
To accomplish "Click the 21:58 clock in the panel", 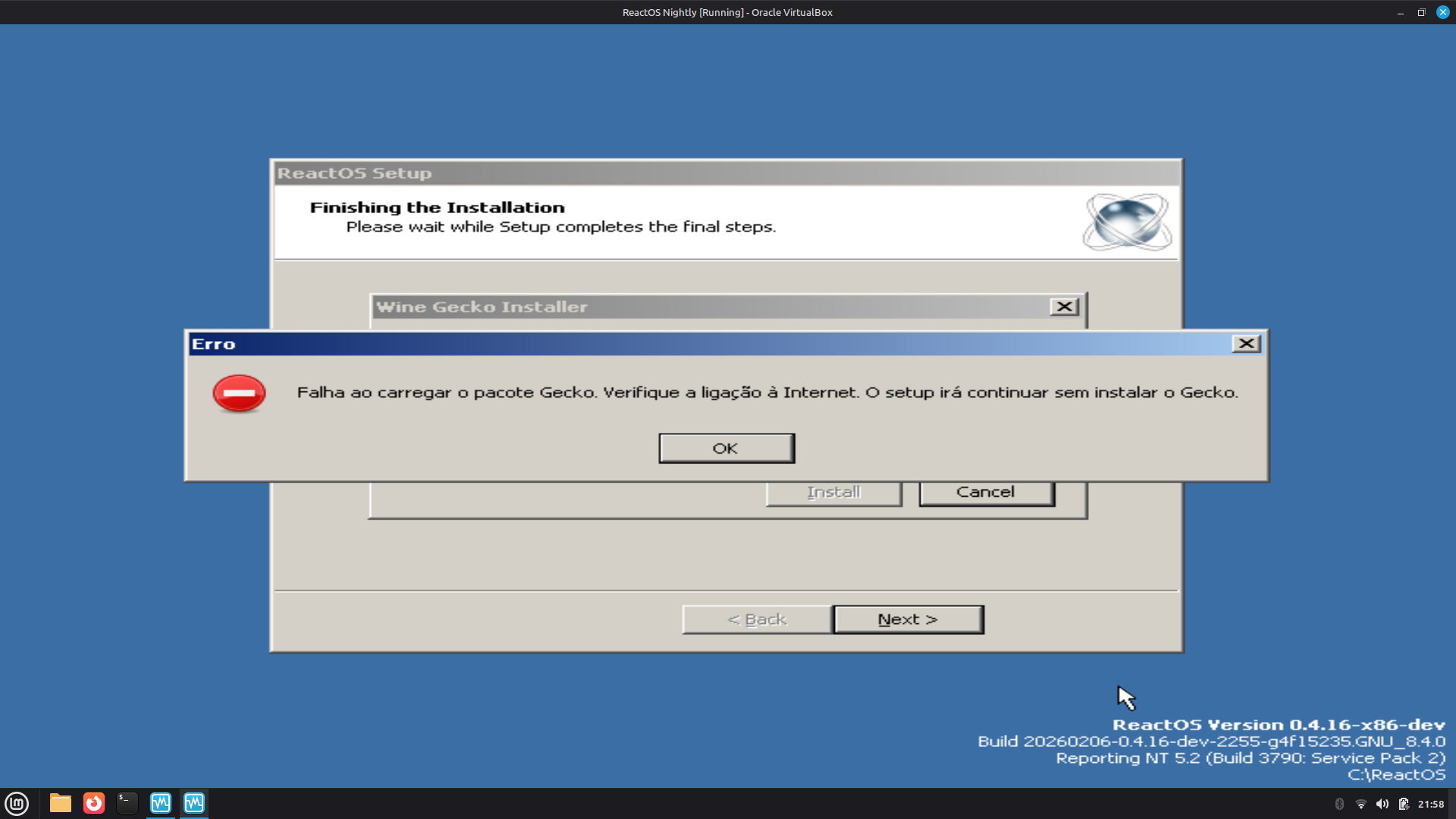I will 1431,804.
